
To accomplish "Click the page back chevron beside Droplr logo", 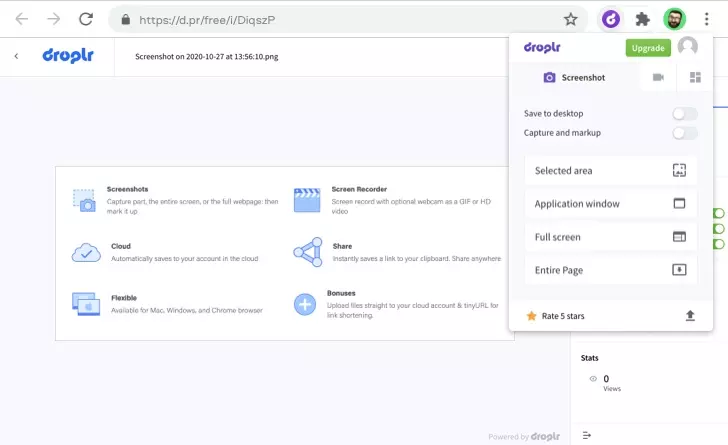I will 16,56.
